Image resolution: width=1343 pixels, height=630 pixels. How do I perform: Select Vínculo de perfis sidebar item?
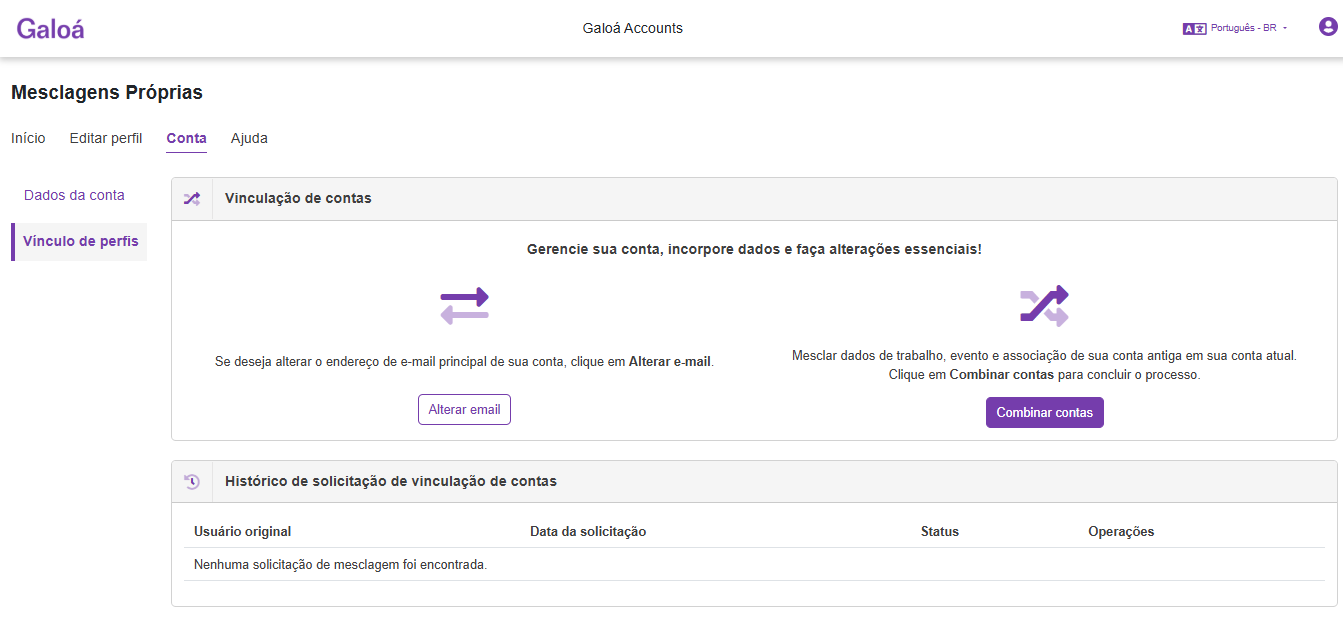point(80,242)
